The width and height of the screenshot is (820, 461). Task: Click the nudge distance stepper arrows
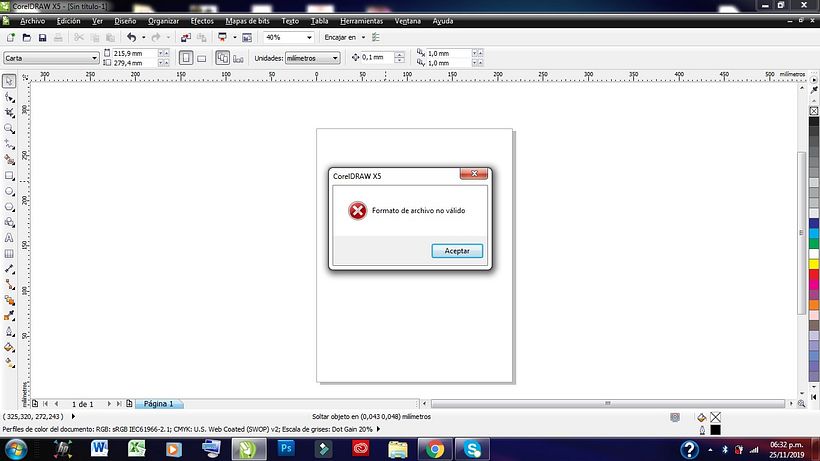[400, 57]
